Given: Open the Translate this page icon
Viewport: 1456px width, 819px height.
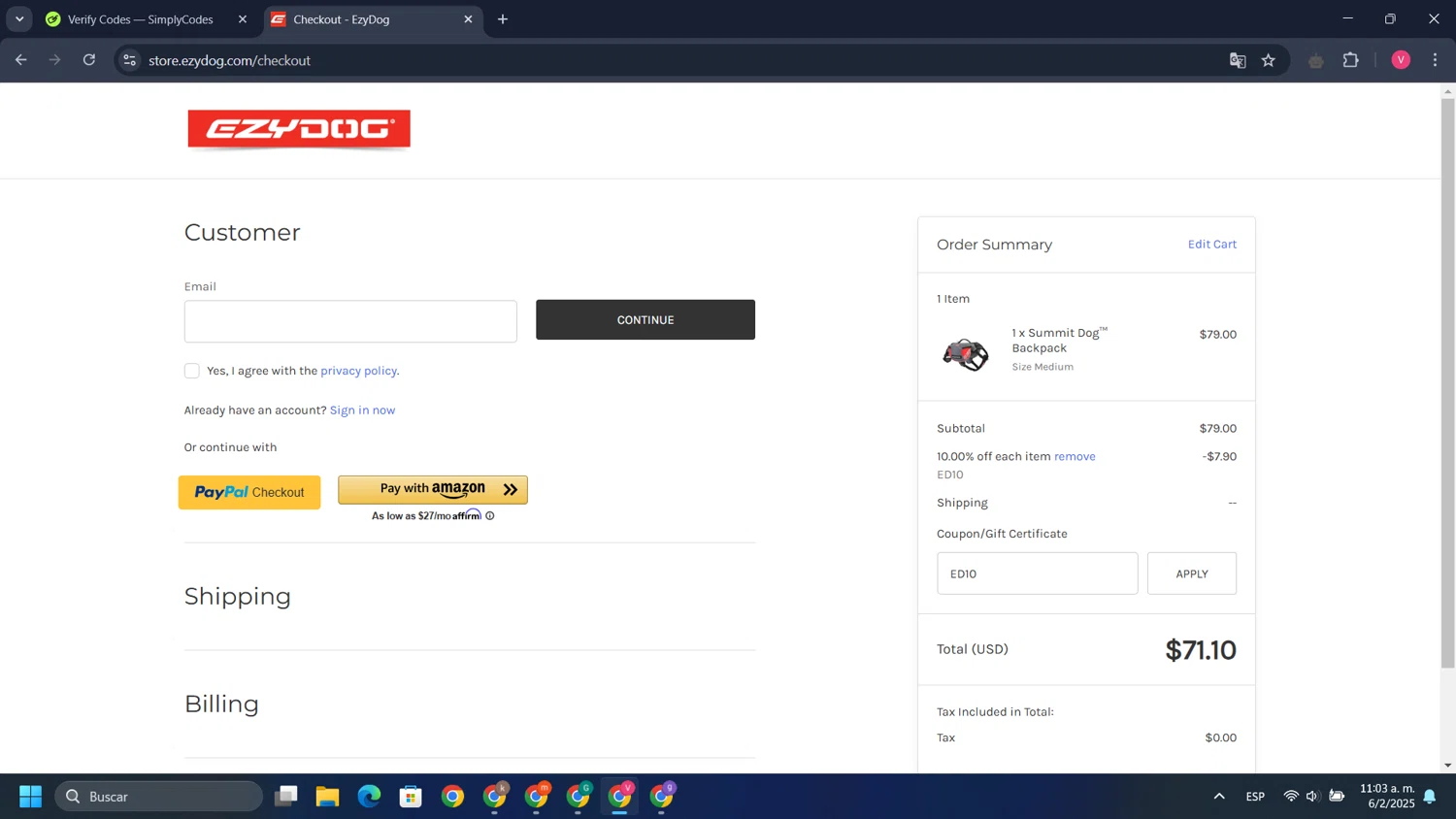Looking at the screenshot, I should (x=1238, y=60).
